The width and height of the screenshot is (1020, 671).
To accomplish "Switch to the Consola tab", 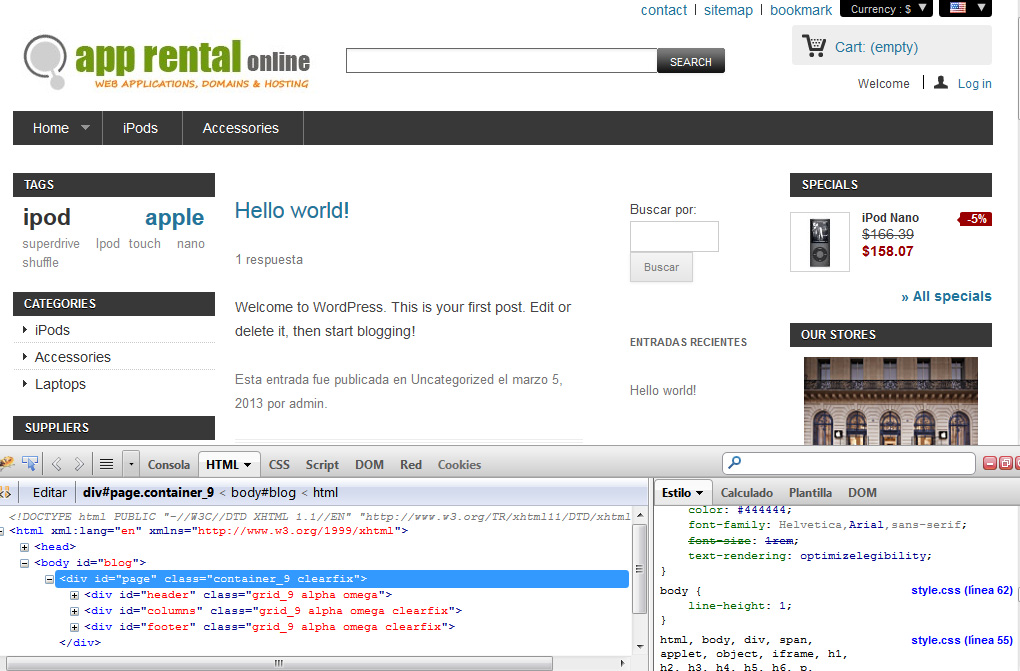I will (x=168, y=465).
